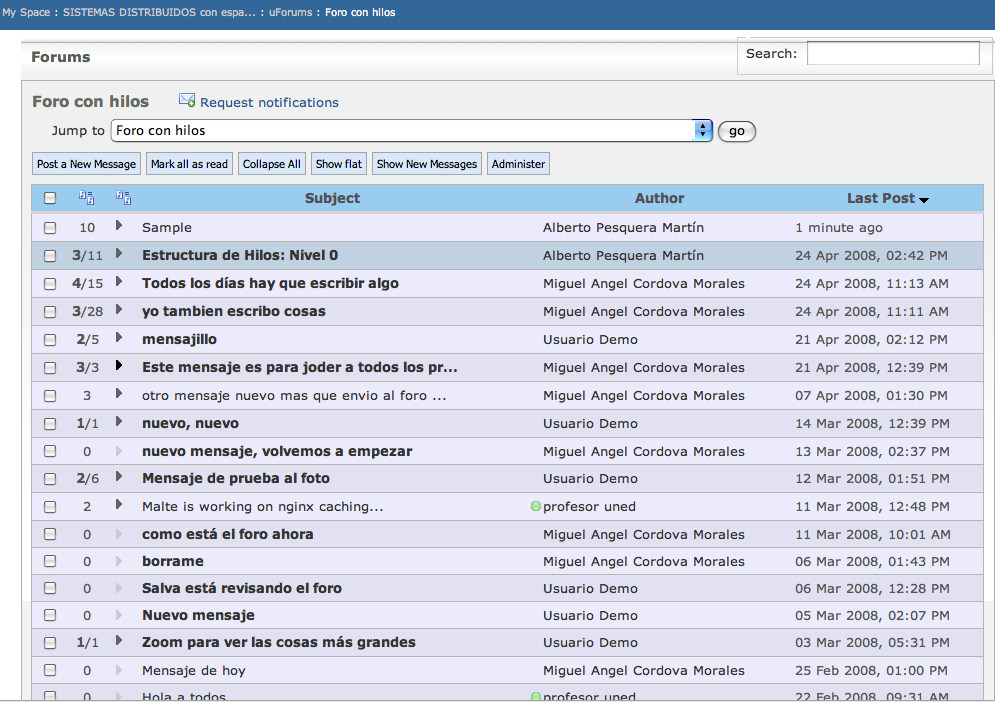Expand the 'Estructura de Hilos: Nivel 0' thread
The image size is (995, 702).
[x=119, y=254]
